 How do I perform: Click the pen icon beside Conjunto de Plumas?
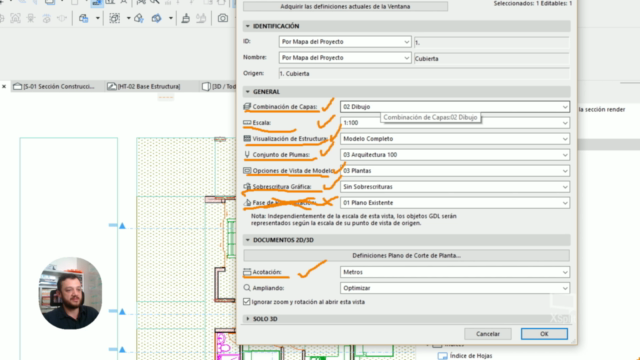click(x=247, y=155)
